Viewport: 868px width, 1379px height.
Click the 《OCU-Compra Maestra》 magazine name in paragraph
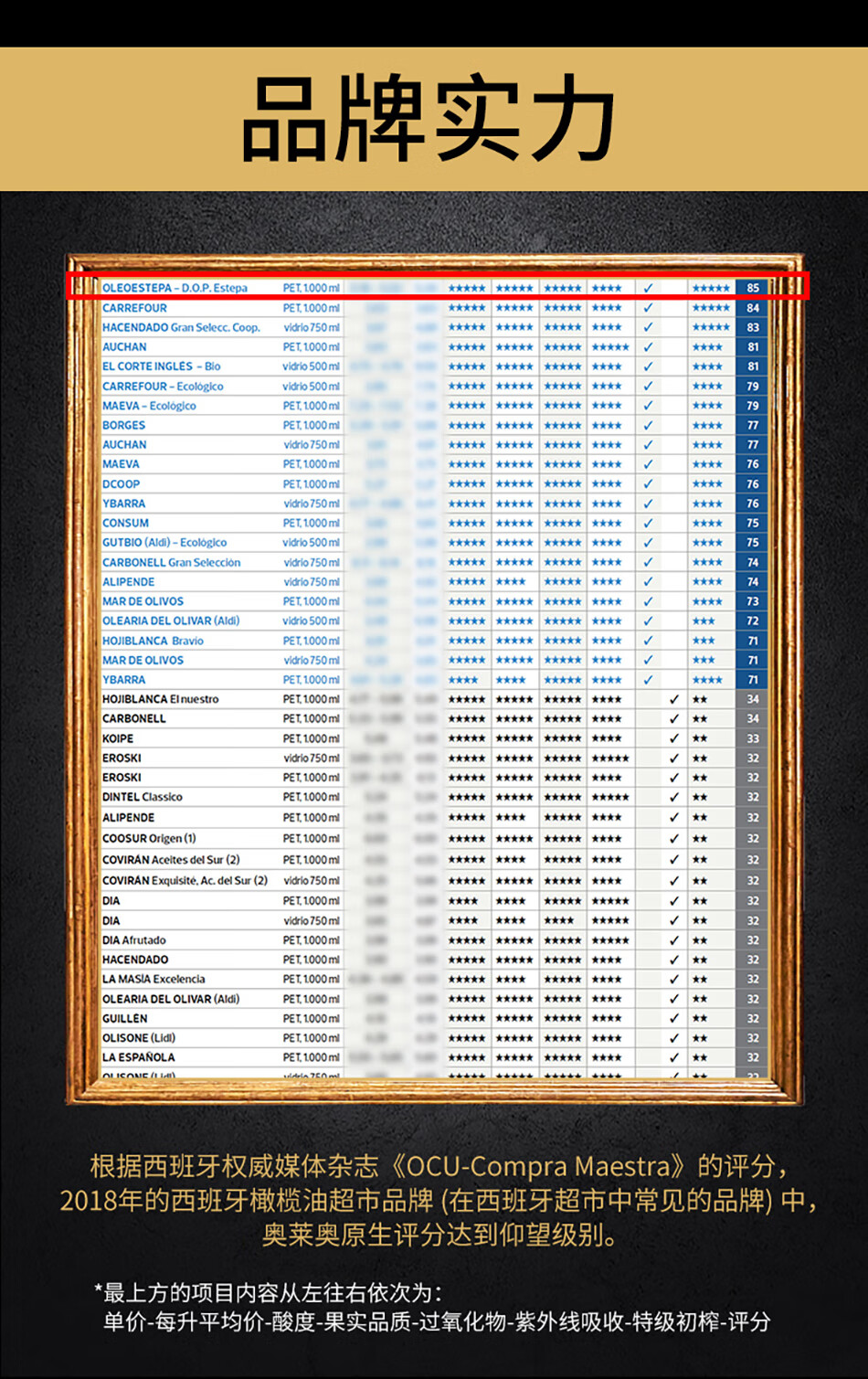click(x=538, y=1166)
